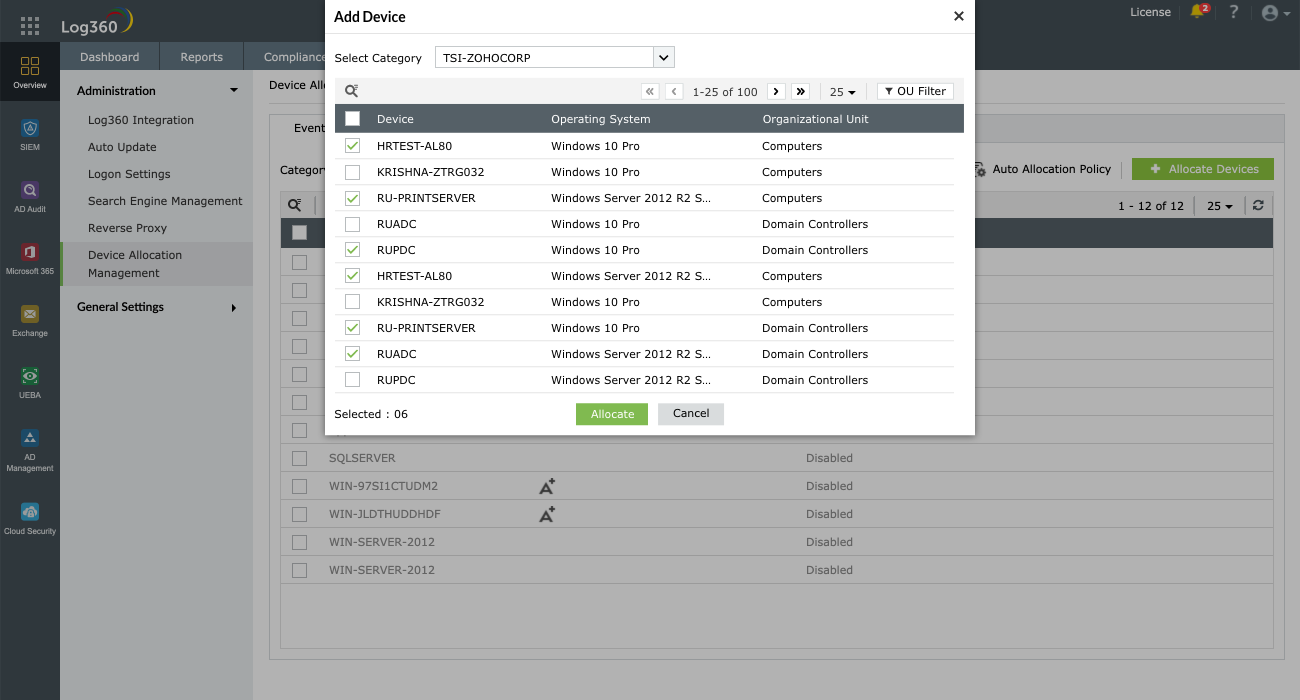This screenshot has width=1300, height=700.
Task: Open Reverse Proxy settings
Action: pos(127,228)
